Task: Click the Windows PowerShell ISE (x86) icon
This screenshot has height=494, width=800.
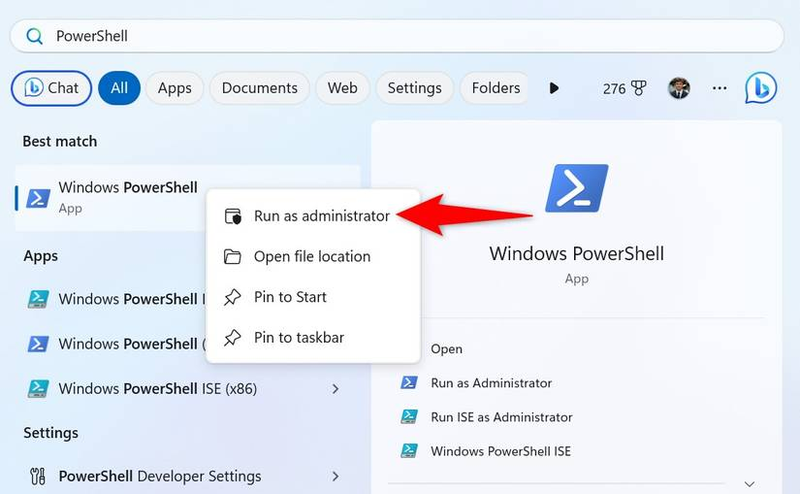Action: click(x=38, y=389)
